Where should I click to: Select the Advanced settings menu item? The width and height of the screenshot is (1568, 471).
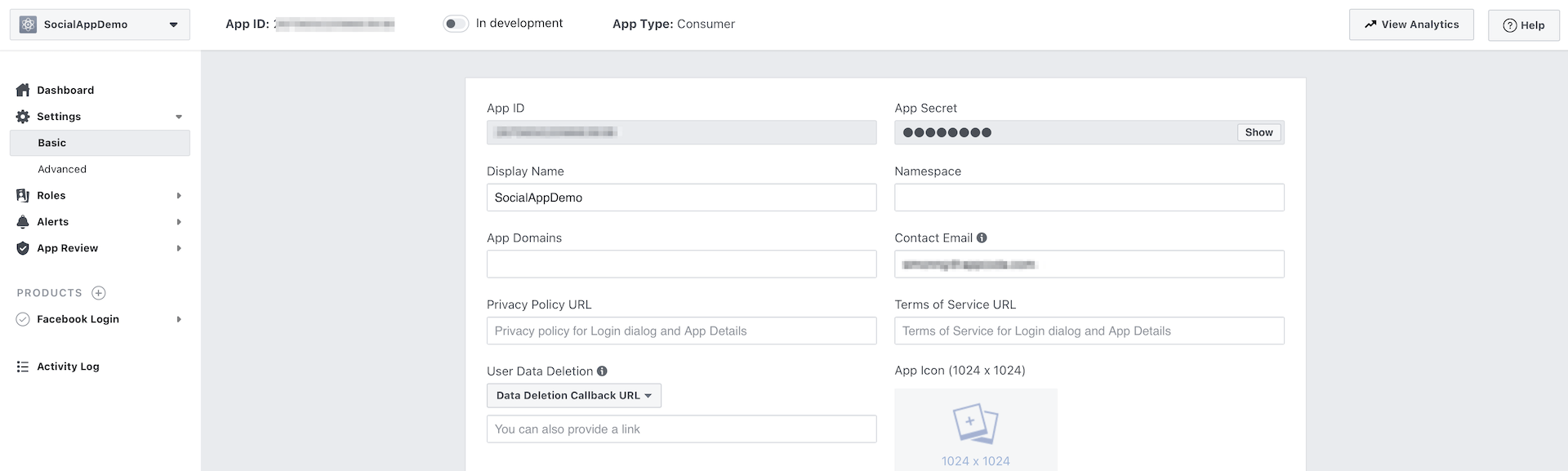[x=62, y=169]
